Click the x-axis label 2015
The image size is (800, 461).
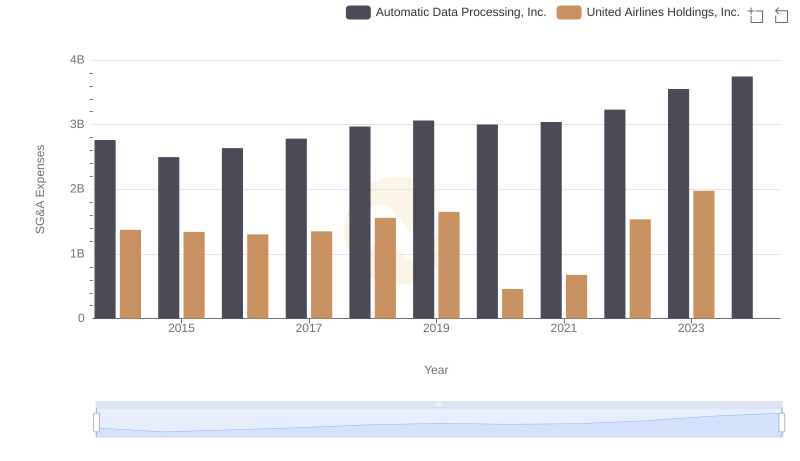tap(181, 328)
